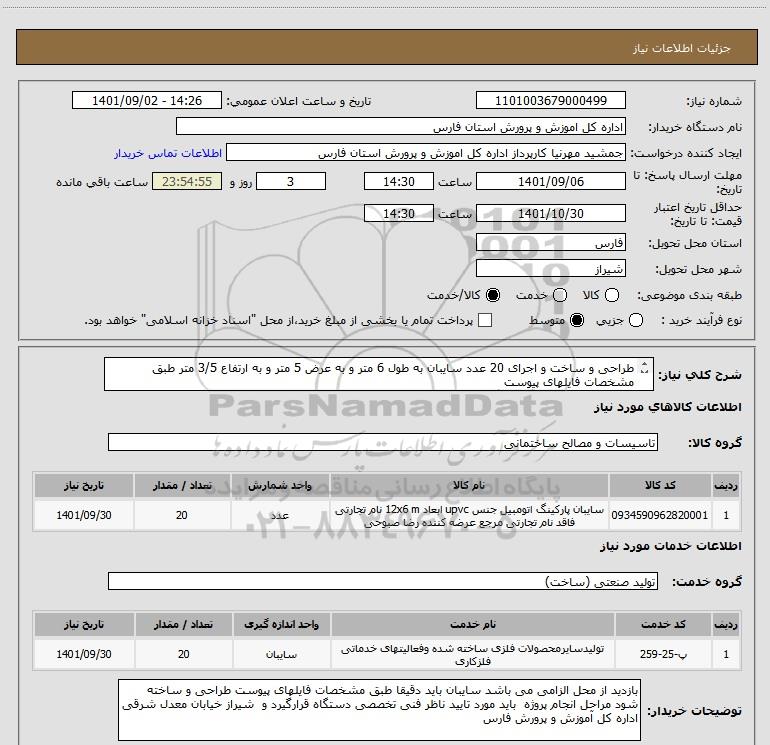The height and width of the screenshot is (745, 770).
Task: Click the نام خدمت column header
Action: [x=473, y=624]
